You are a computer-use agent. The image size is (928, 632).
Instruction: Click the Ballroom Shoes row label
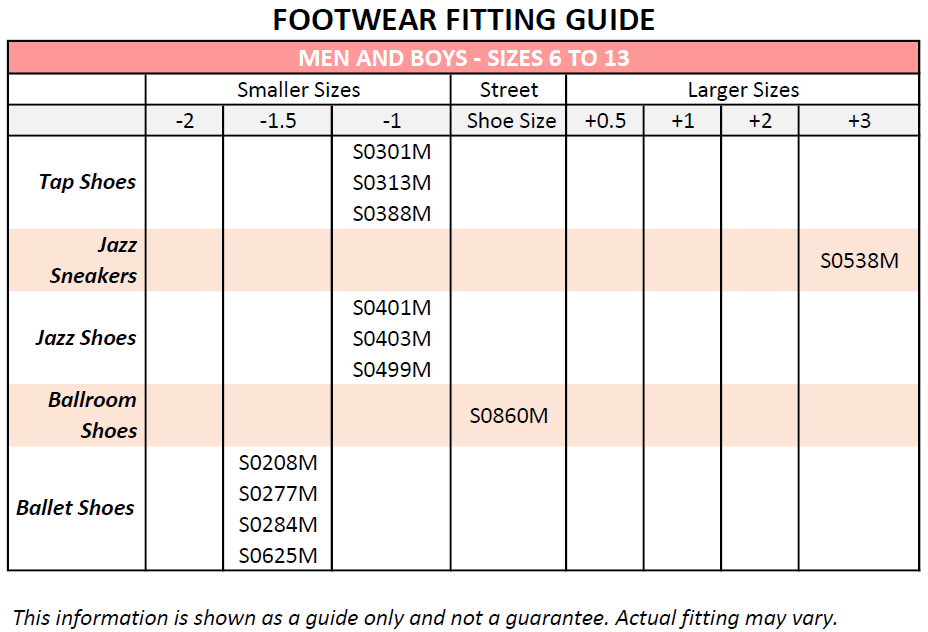(x=93, y=415)
